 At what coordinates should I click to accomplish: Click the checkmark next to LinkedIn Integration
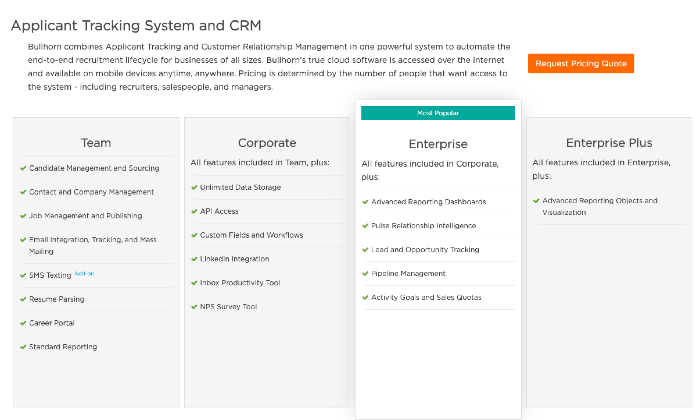click(x=194, y=259)
